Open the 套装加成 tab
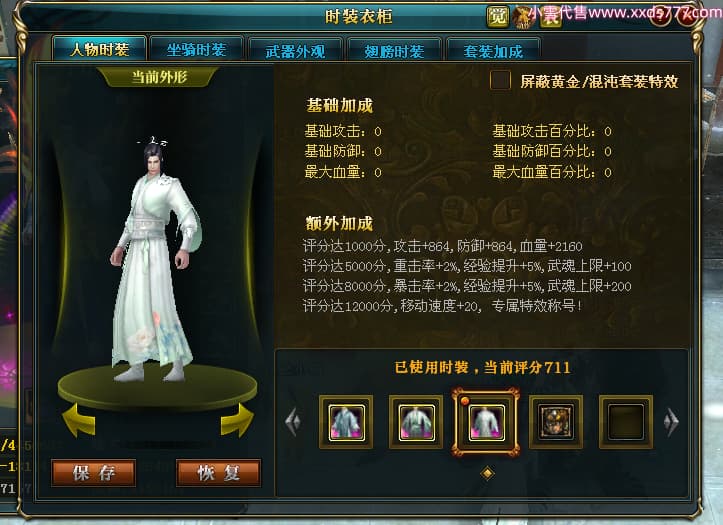This screenshot has width=723, height=525. point(493,50)
